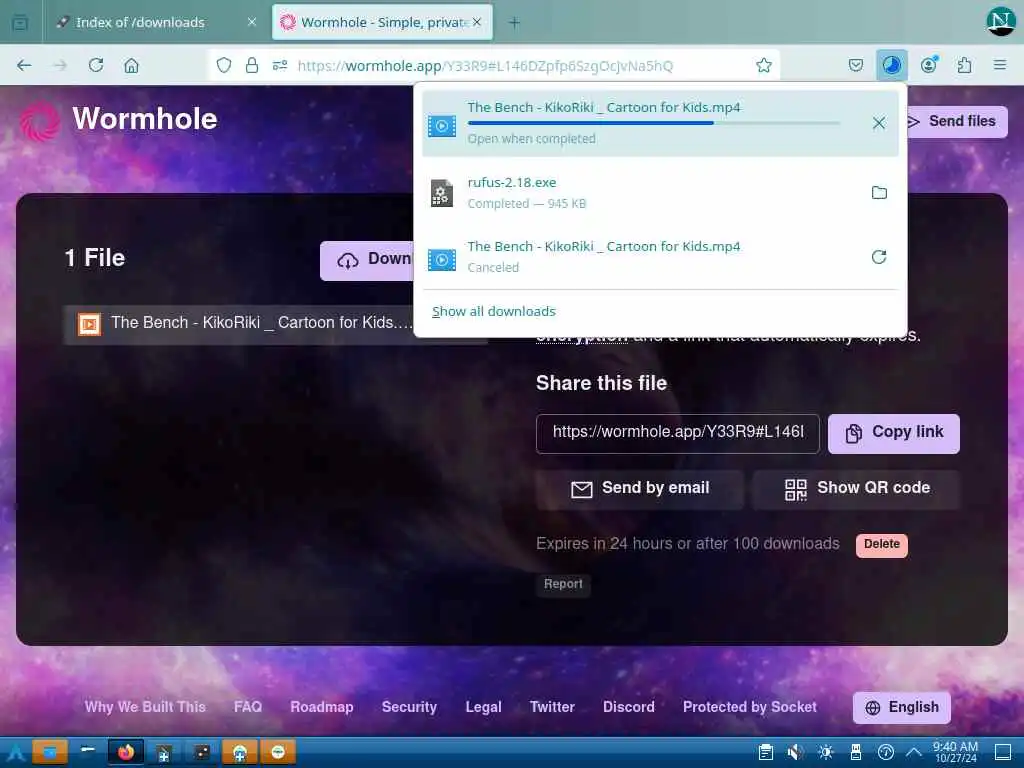The width and height of the screenshot is (1024, 768).
Task: Open the English language selector
Action: [x=901, y=708]
